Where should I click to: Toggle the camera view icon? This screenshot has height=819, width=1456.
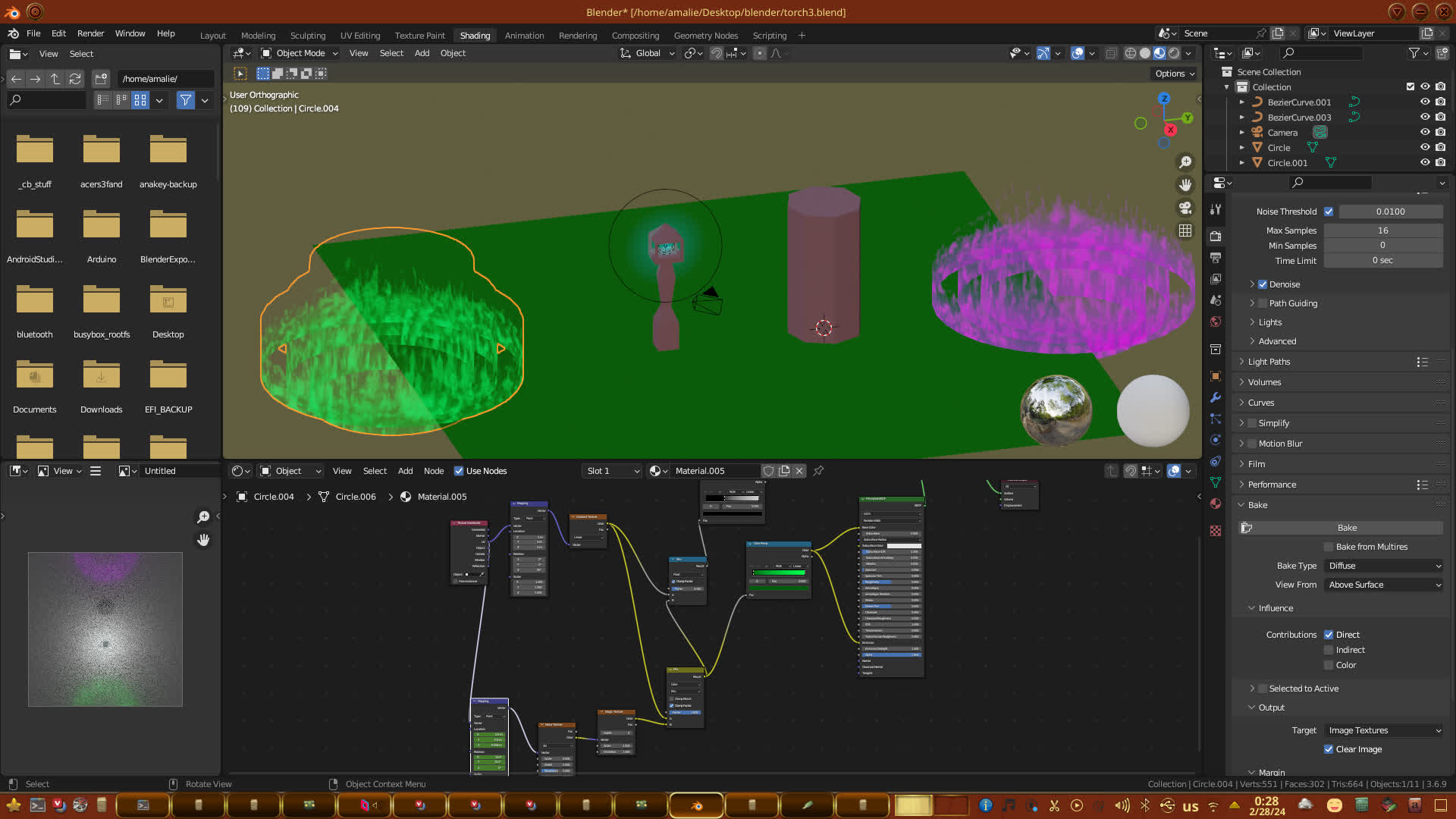(1185, 208)
